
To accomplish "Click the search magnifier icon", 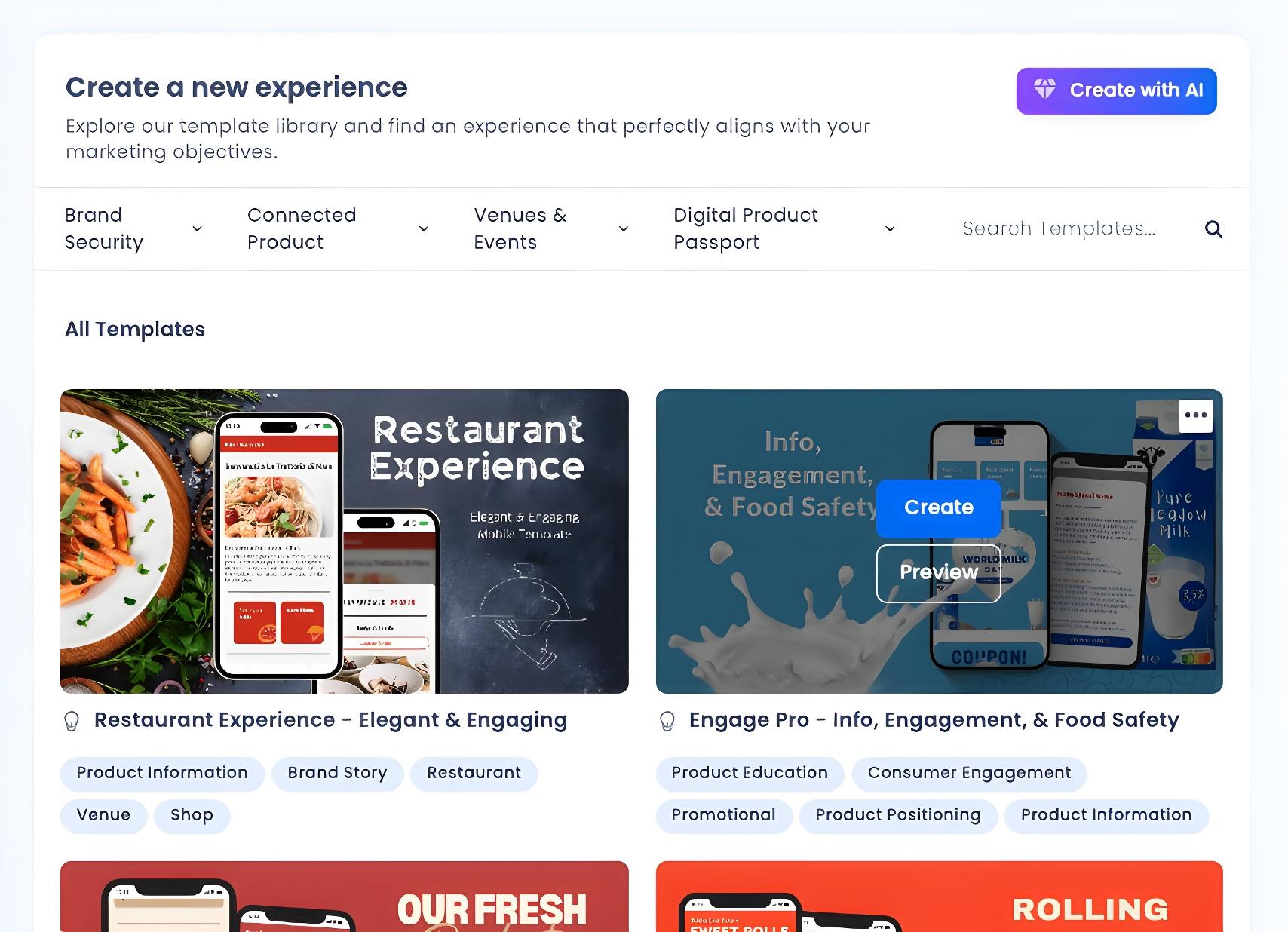I will 1213,228.
